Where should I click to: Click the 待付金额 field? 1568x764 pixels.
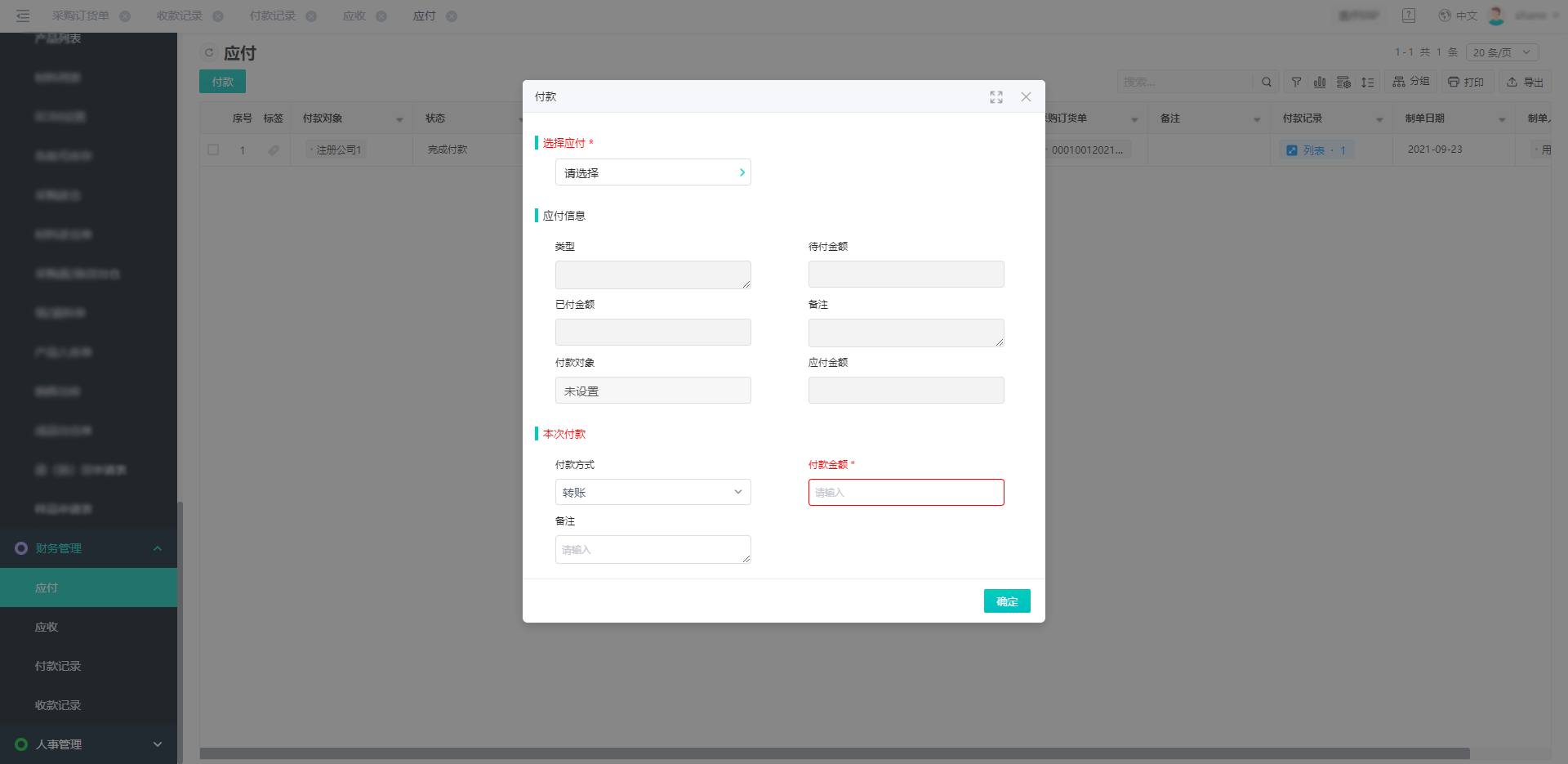tap(906, 275)
